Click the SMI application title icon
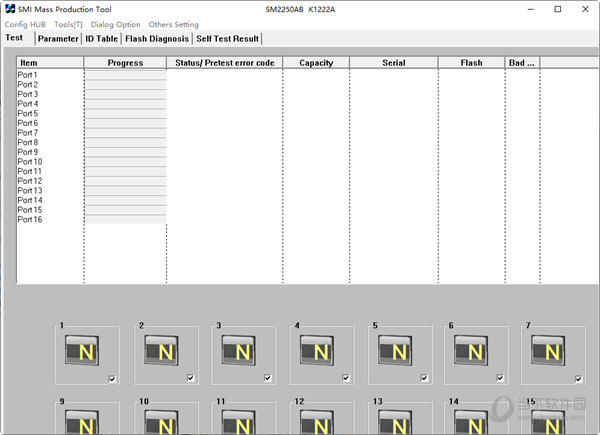Viewport: 600px width, 435px height. point(10,8)
